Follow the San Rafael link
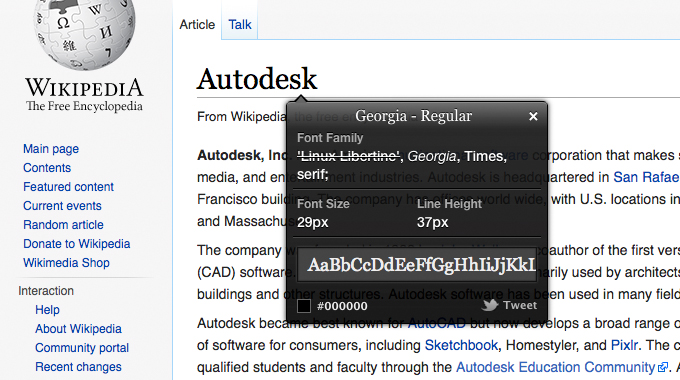The image size is (680, 380). [x=646, y=177]
